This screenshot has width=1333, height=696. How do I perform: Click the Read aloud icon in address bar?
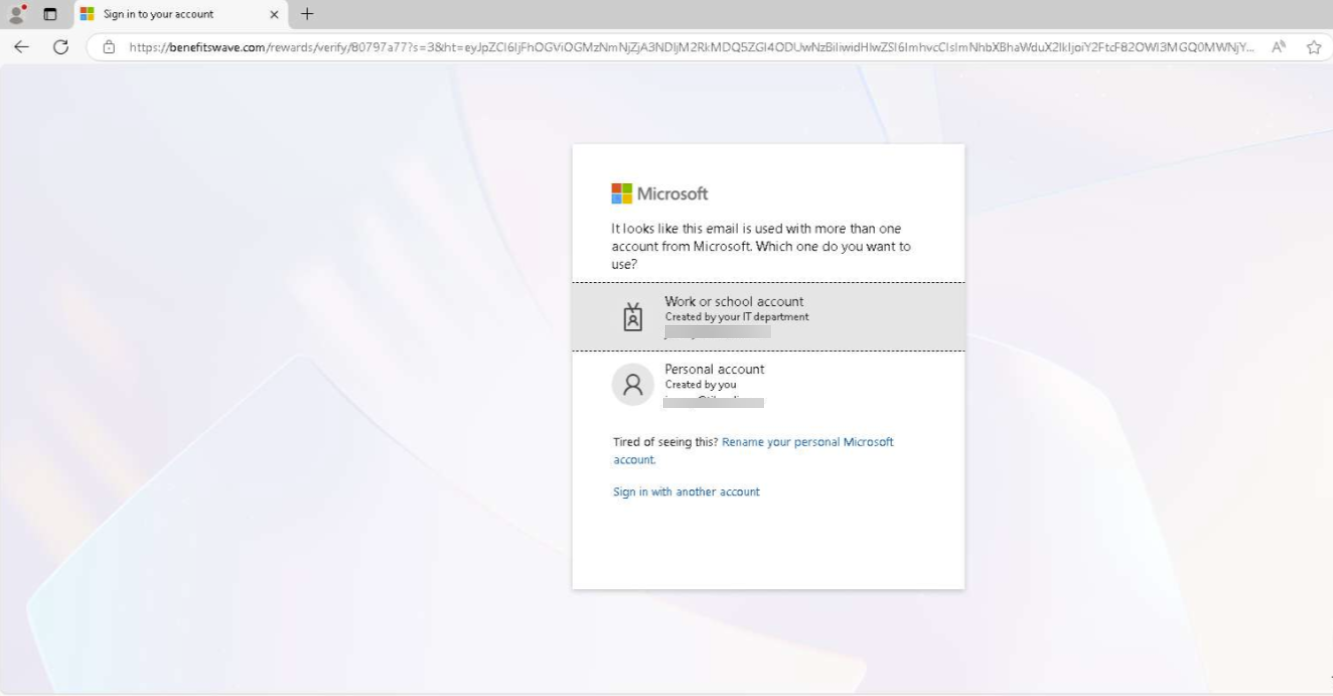tap(1278, 47)
